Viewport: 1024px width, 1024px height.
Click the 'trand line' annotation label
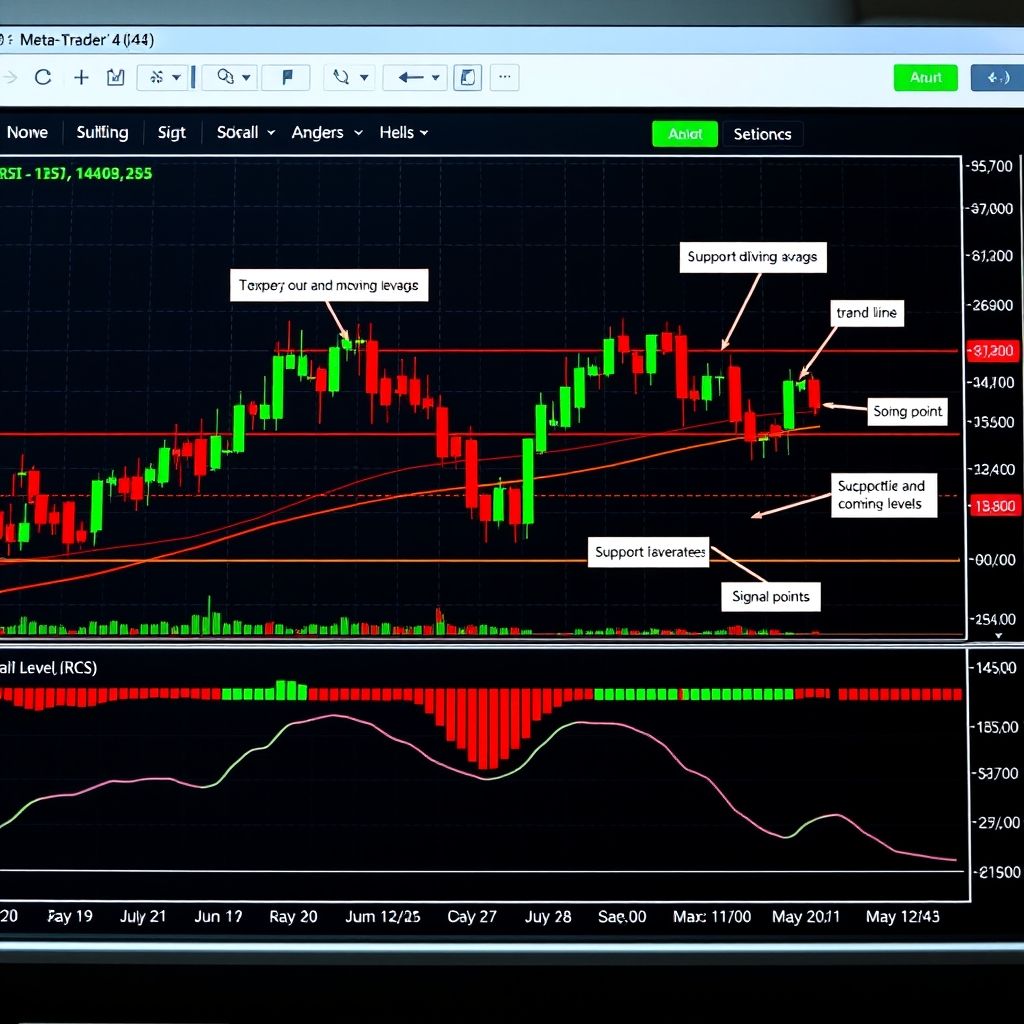pos(866,313)
